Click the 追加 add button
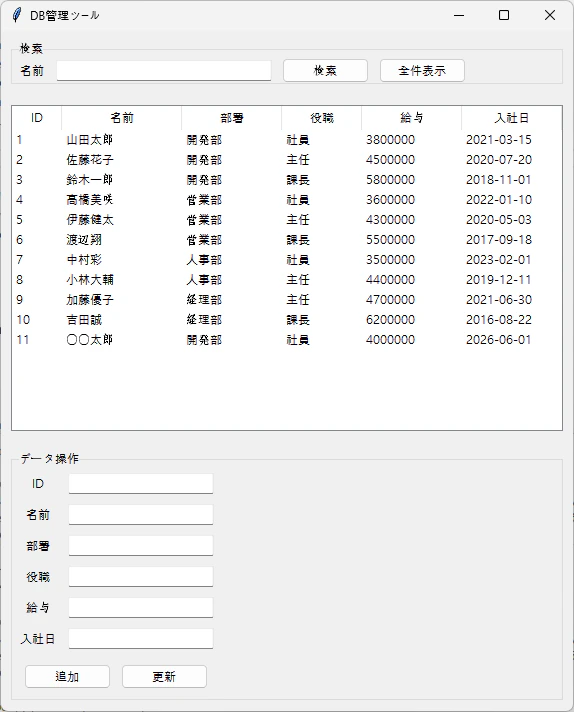This screenshot has width=574, height=712. click(x=67, y=677)
